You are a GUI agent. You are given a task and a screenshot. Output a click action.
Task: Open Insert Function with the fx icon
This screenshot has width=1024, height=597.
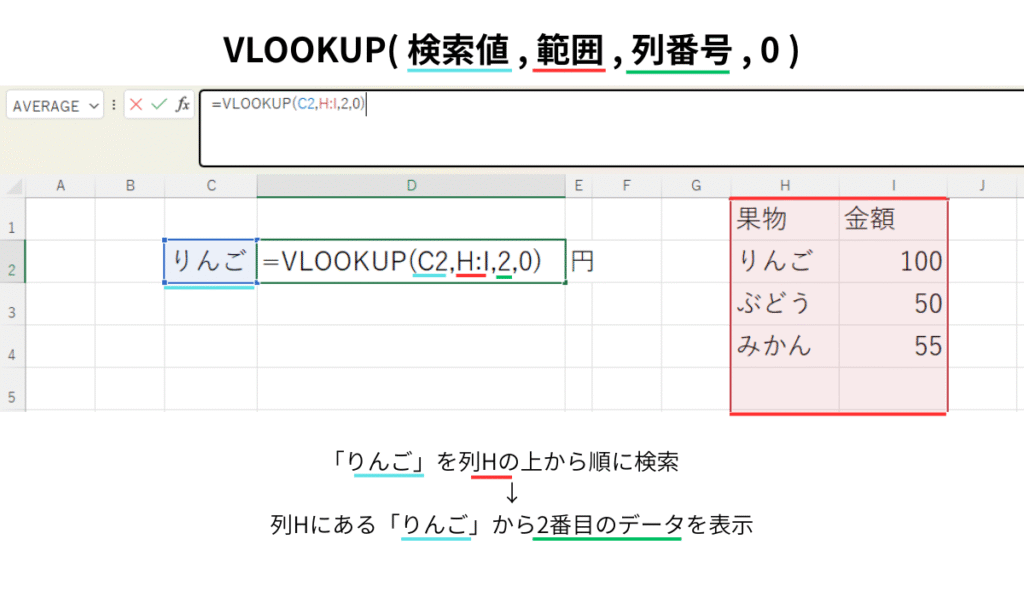coord(183,105)
